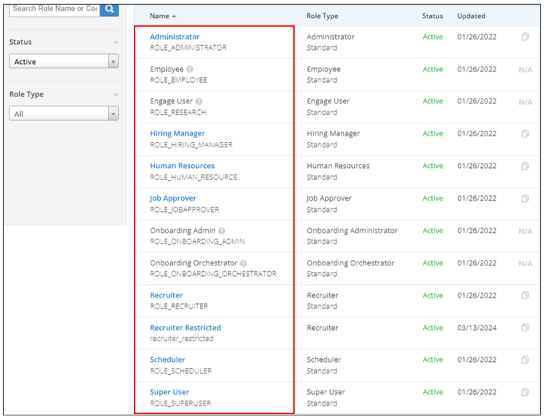
Task: Click the ROLE_HIRING_MANAGER code text
Action: pos(191,145)
